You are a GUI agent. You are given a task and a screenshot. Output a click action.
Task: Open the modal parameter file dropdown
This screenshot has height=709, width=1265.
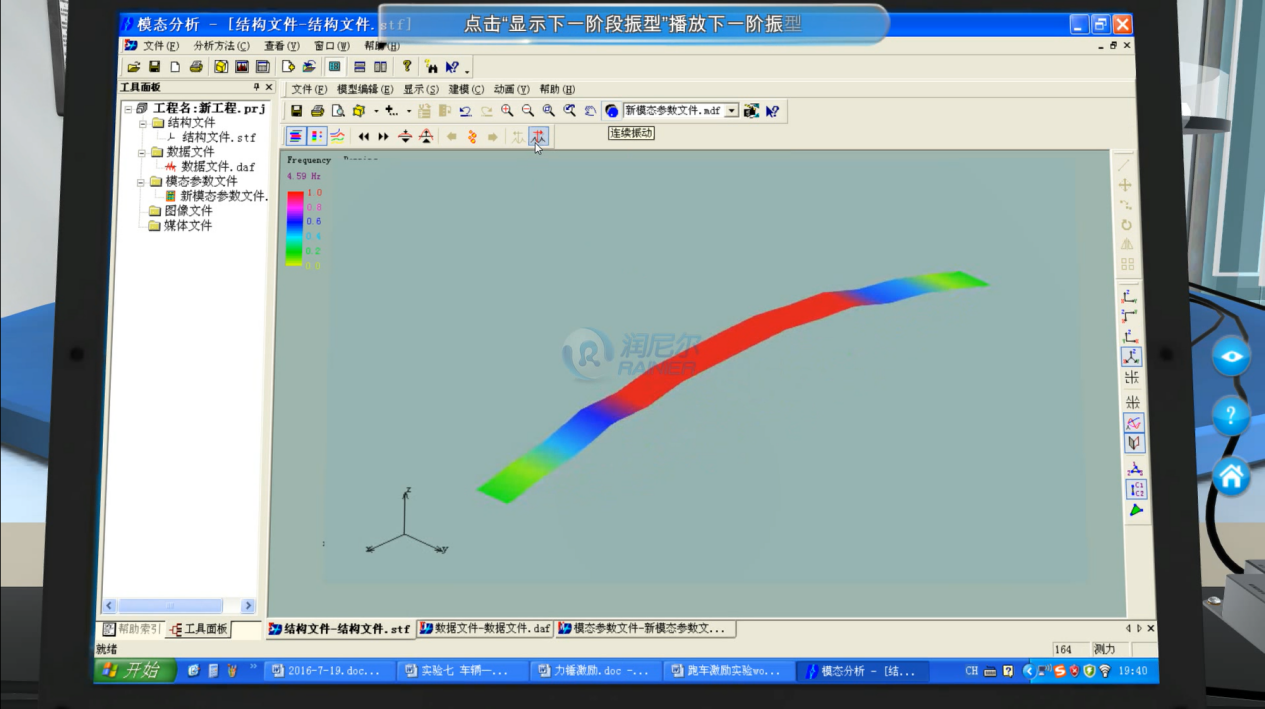coord(731,111)
